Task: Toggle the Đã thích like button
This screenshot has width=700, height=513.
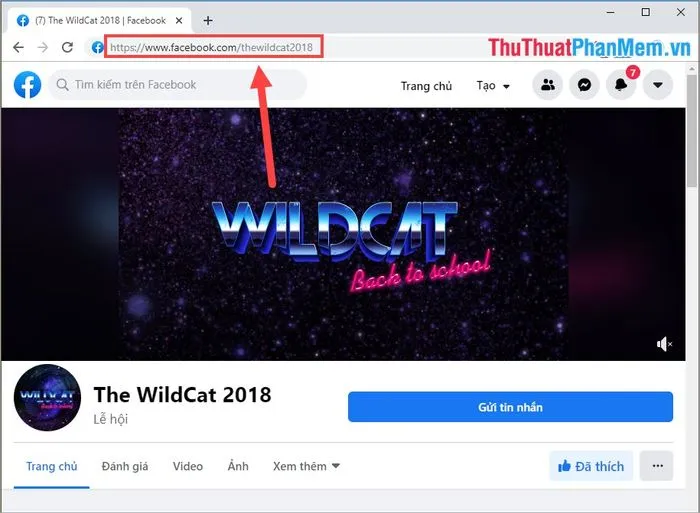Action: (591, 466)
